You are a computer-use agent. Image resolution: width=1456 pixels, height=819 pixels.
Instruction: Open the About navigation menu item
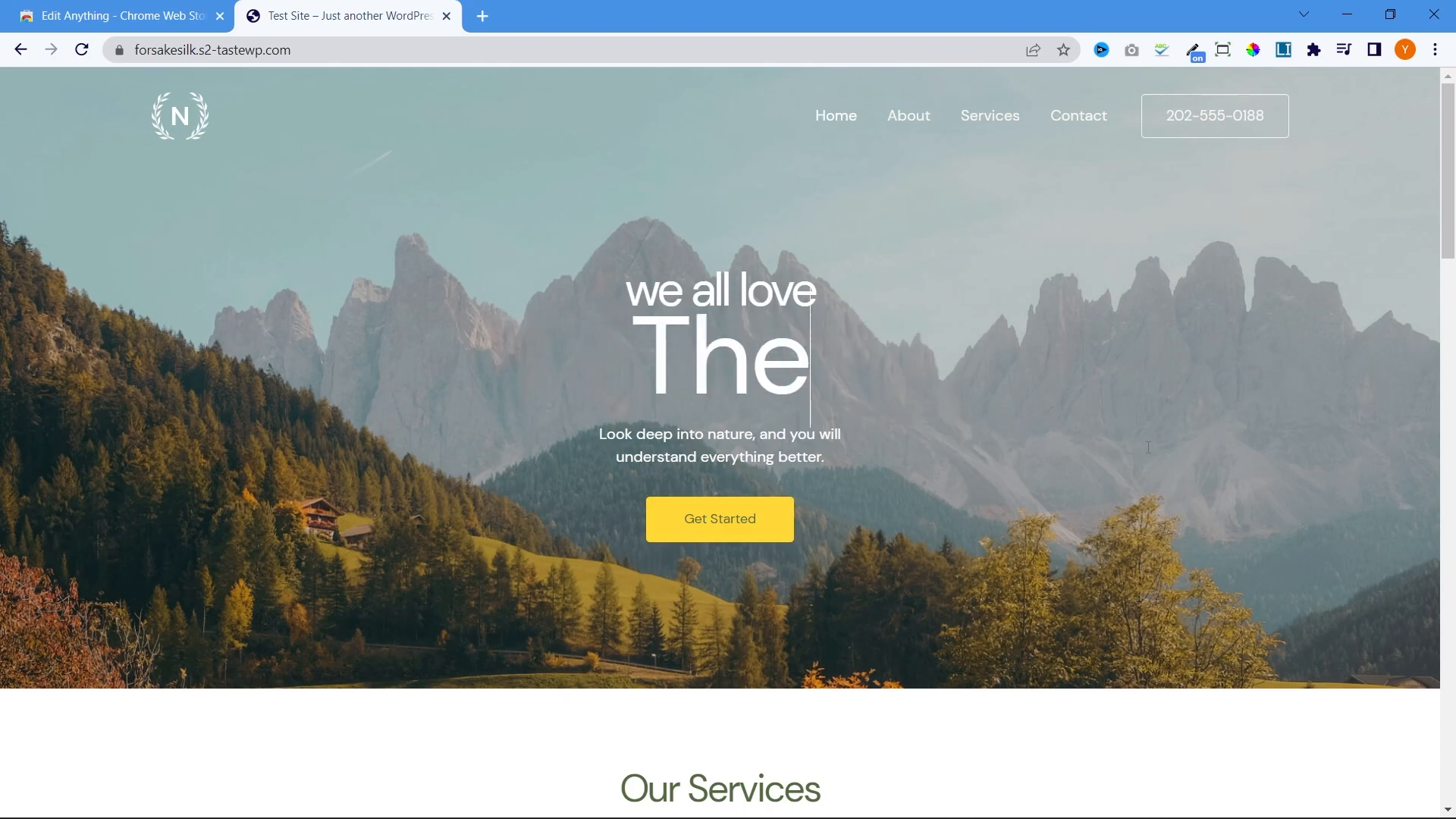coord(907,115)
